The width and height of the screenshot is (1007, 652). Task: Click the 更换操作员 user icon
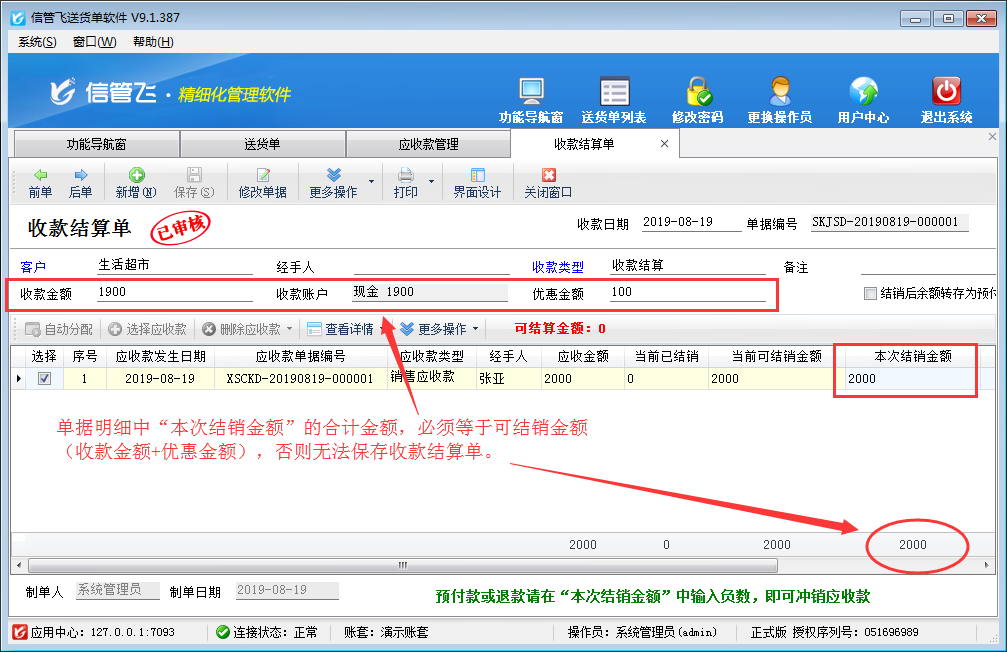pyautogui.click(x=779, y=92)
